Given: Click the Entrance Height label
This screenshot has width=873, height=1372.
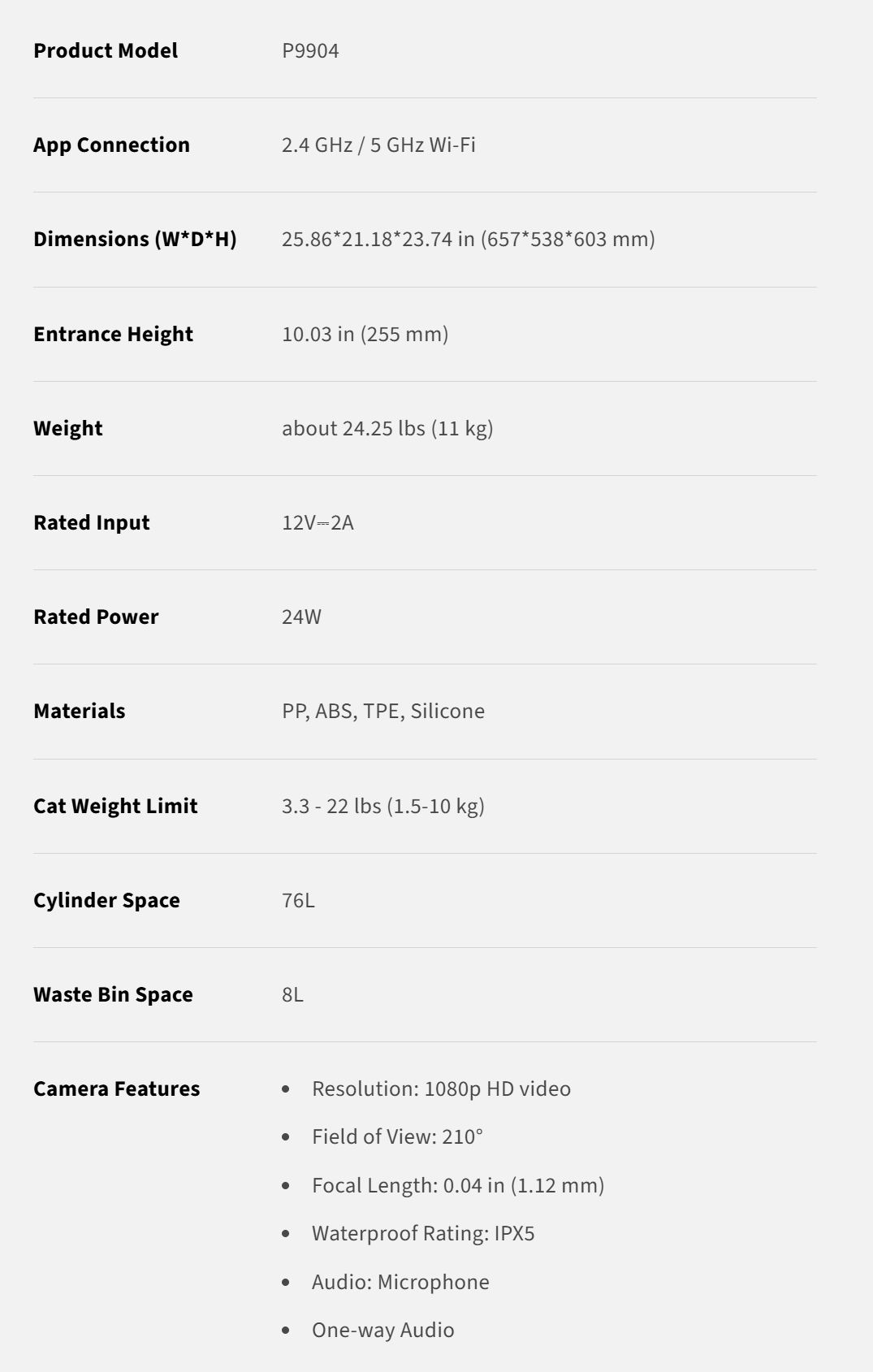Looking at the screenshot, I should click(x=113, y=334).
